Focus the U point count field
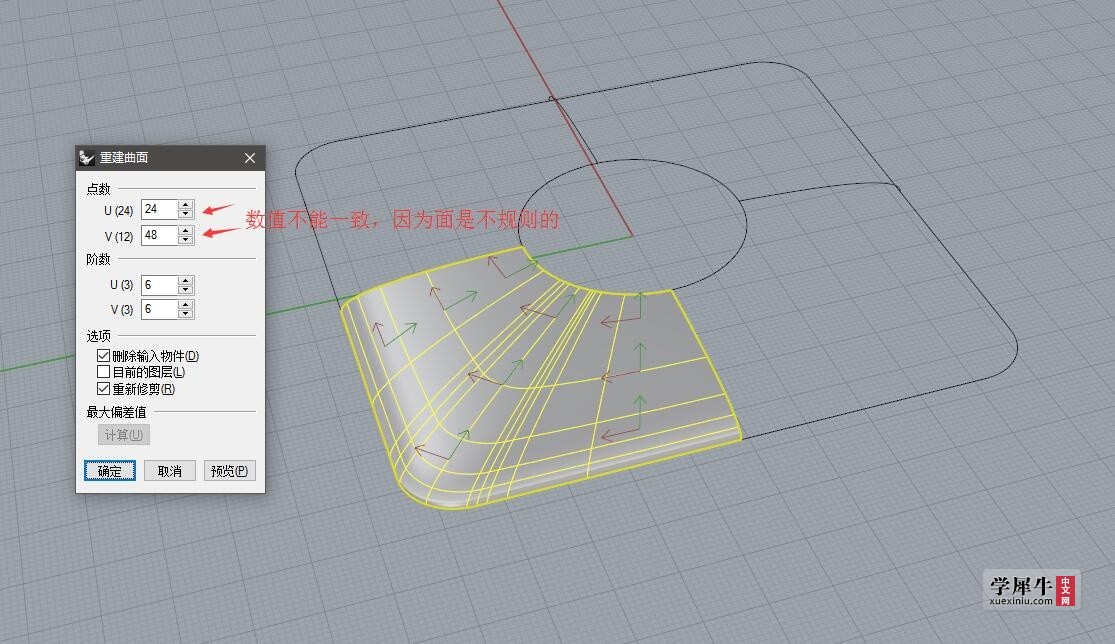1115x644 pixels. click(159, 209)
